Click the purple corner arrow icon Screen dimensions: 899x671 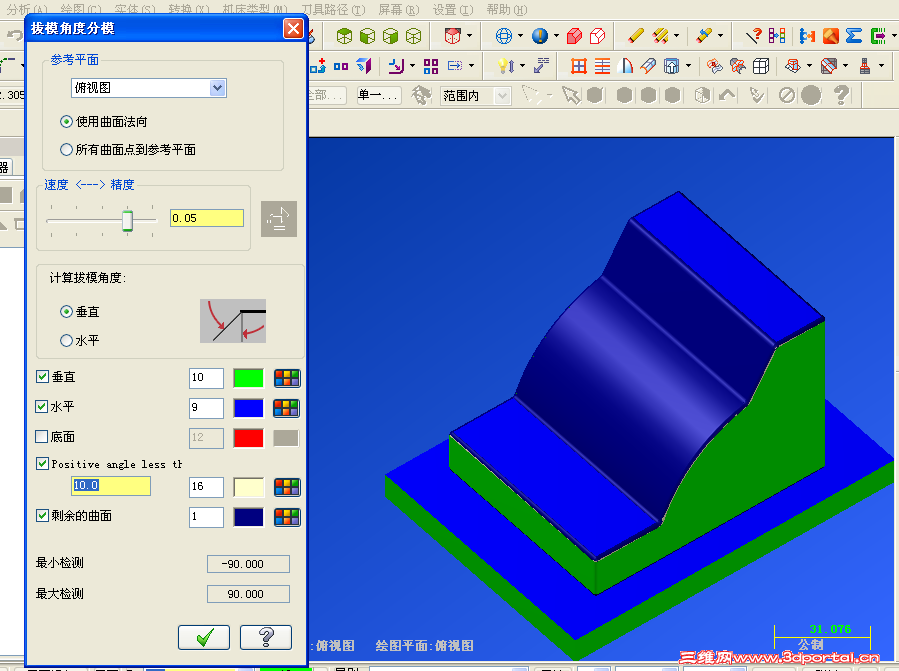coord(396,67)
